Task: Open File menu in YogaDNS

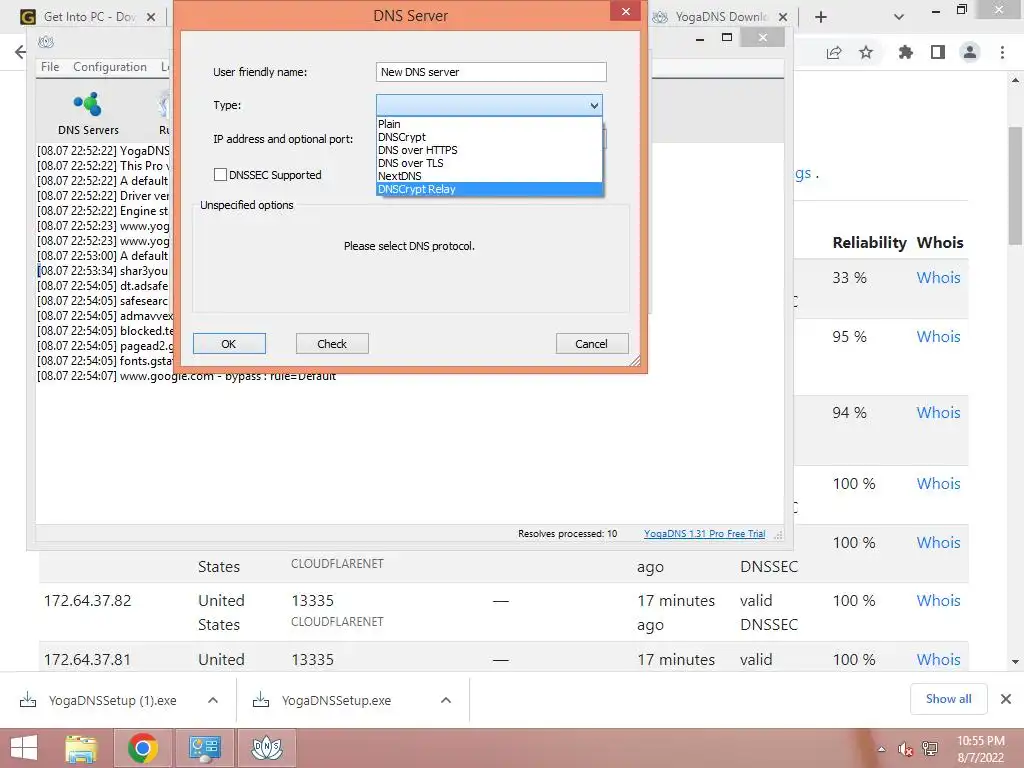Action: click(50, 67)
